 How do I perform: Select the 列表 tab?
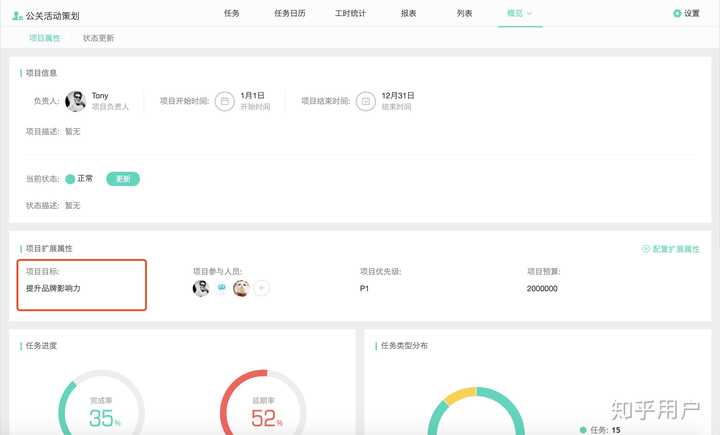click(464, 13)
